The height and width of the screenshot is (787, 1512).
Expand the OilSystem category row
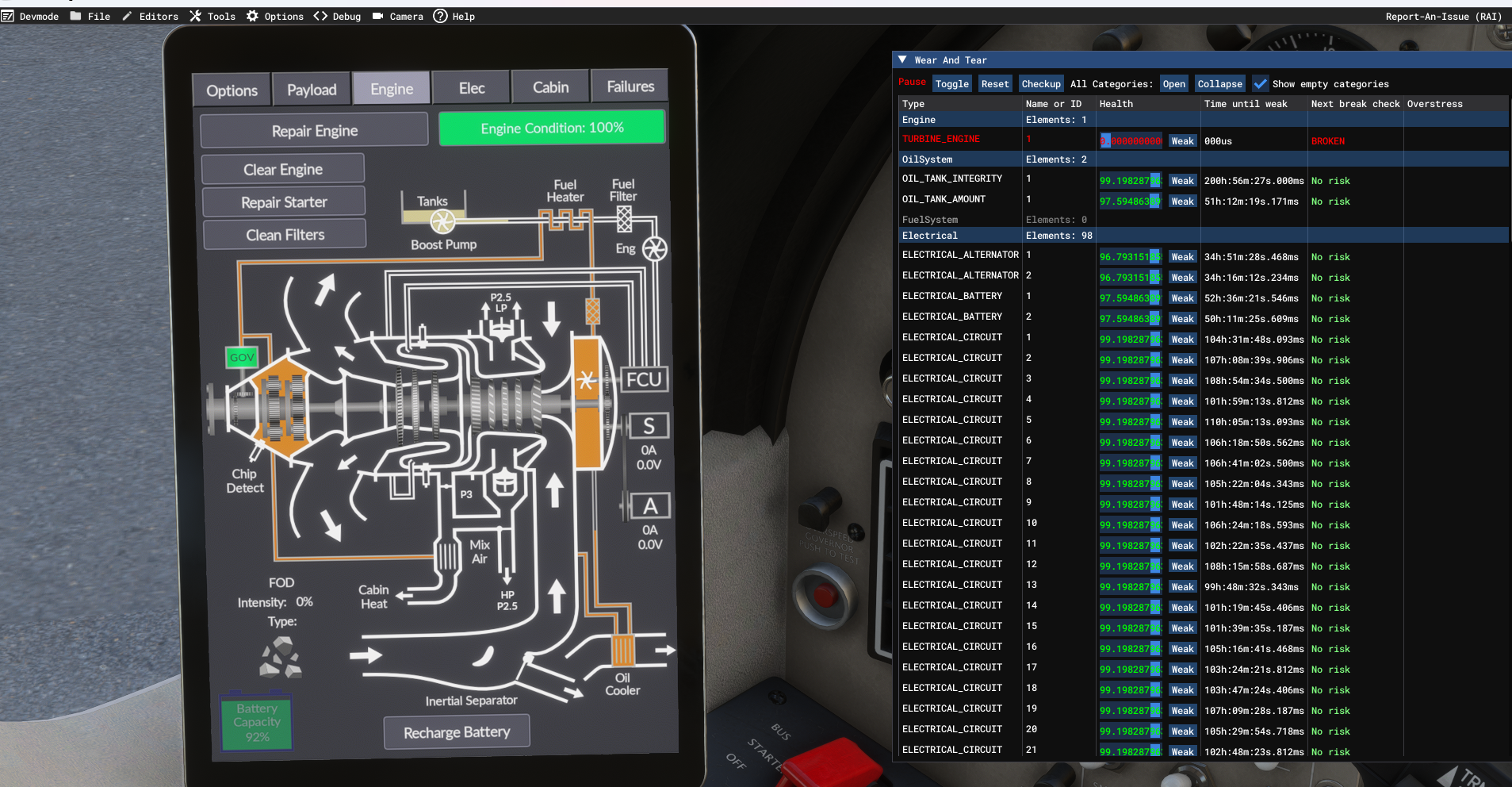coord(927,159)
